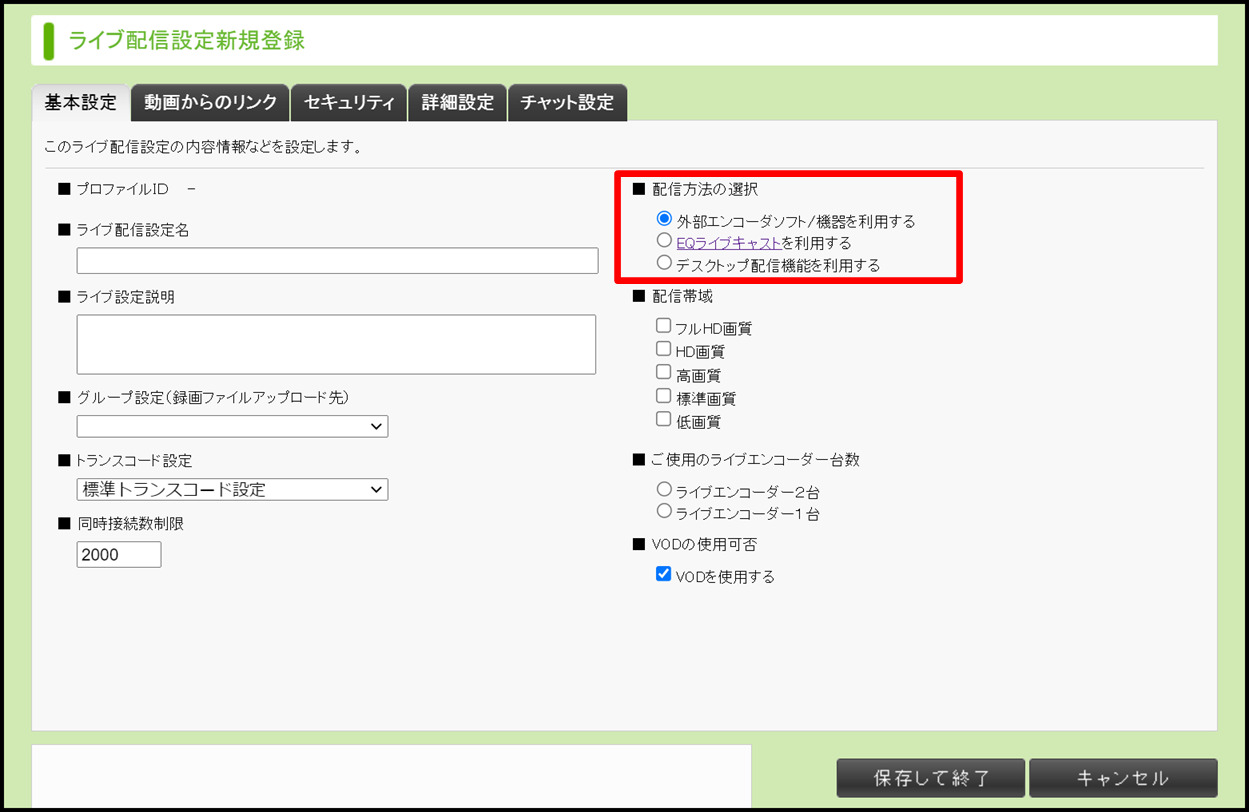The image size is (1249, 812).
Task: Switch to the 動画からのリンク tab
Action: click(x=210, y=103)
